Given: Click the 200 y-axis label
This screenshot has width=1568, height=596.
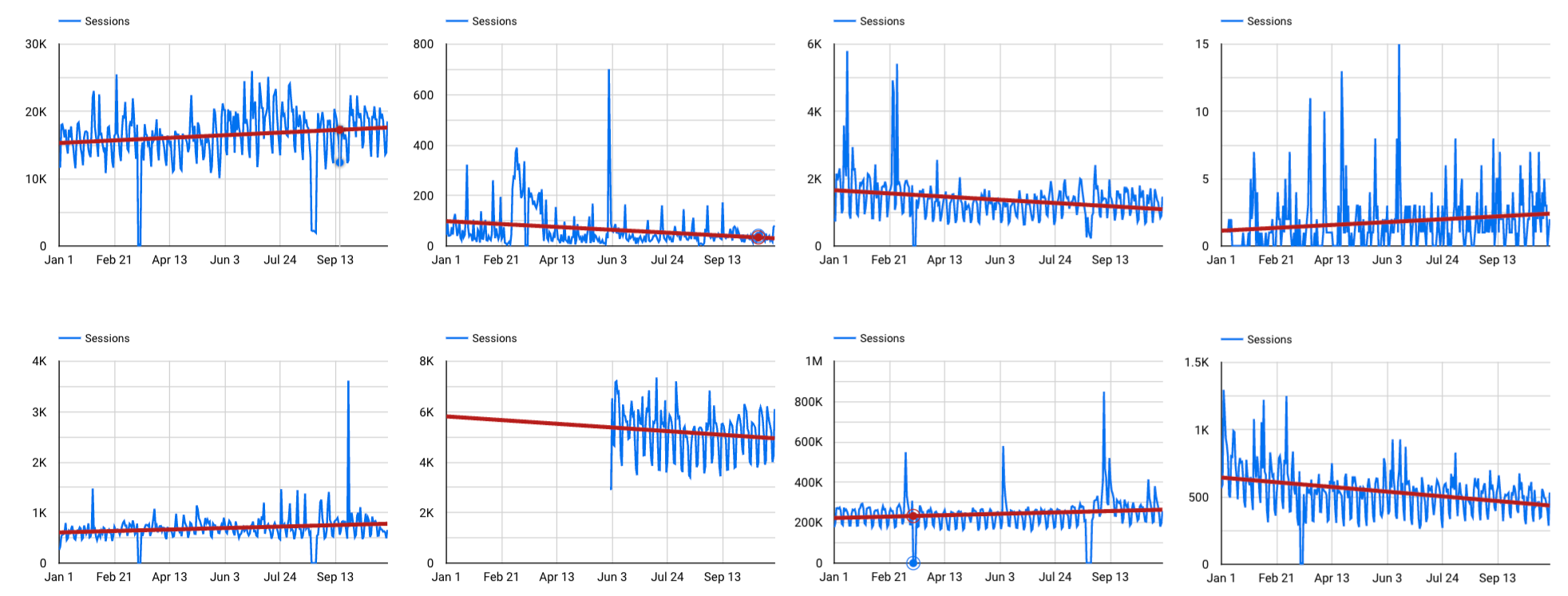Looking at the screenshot, I should coord(424,196).
